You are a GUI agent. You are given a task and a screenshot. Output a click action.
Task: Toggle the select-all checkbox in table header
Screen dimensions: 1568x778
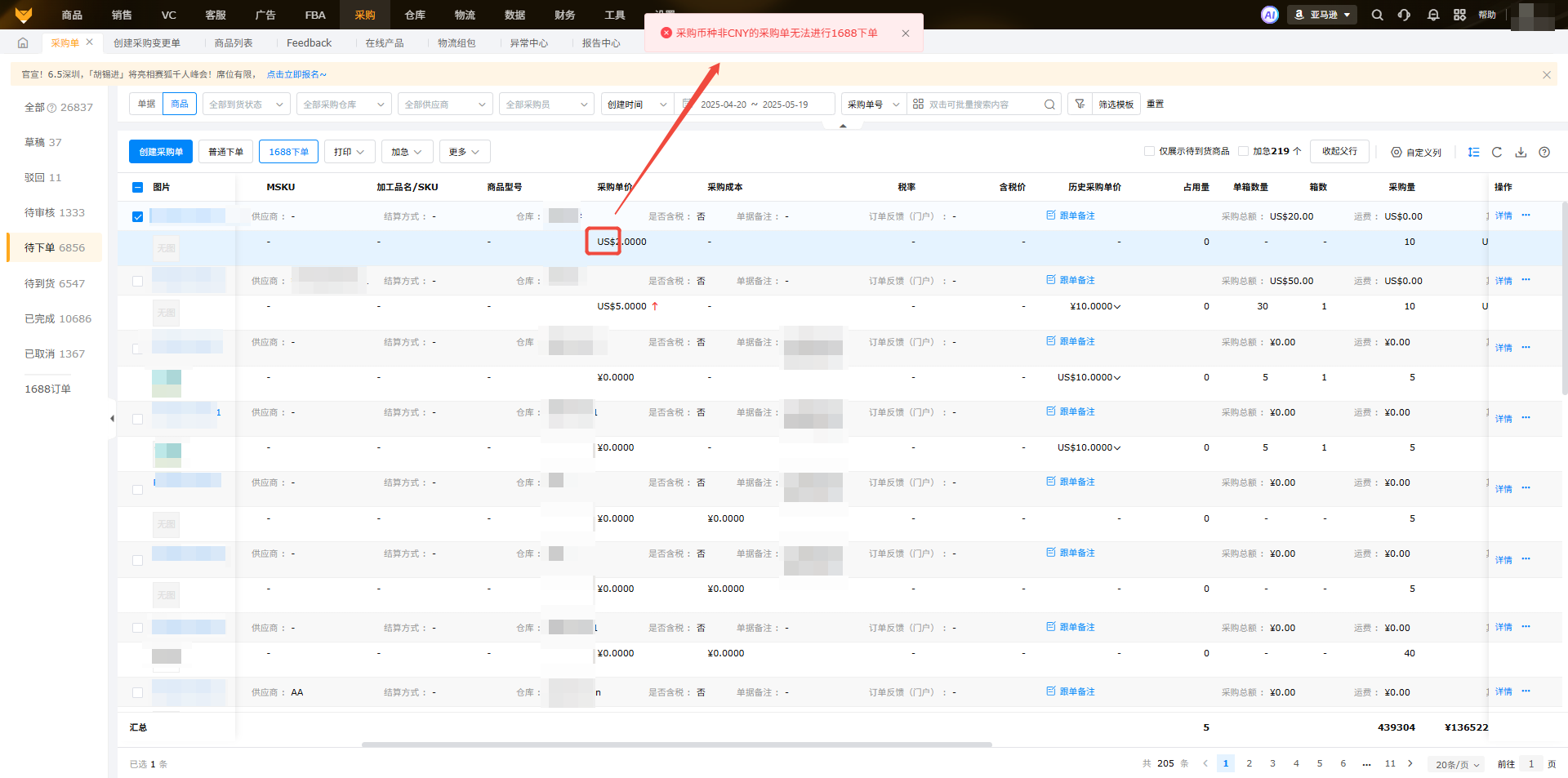pyautogui.click(x=137, y=187)
